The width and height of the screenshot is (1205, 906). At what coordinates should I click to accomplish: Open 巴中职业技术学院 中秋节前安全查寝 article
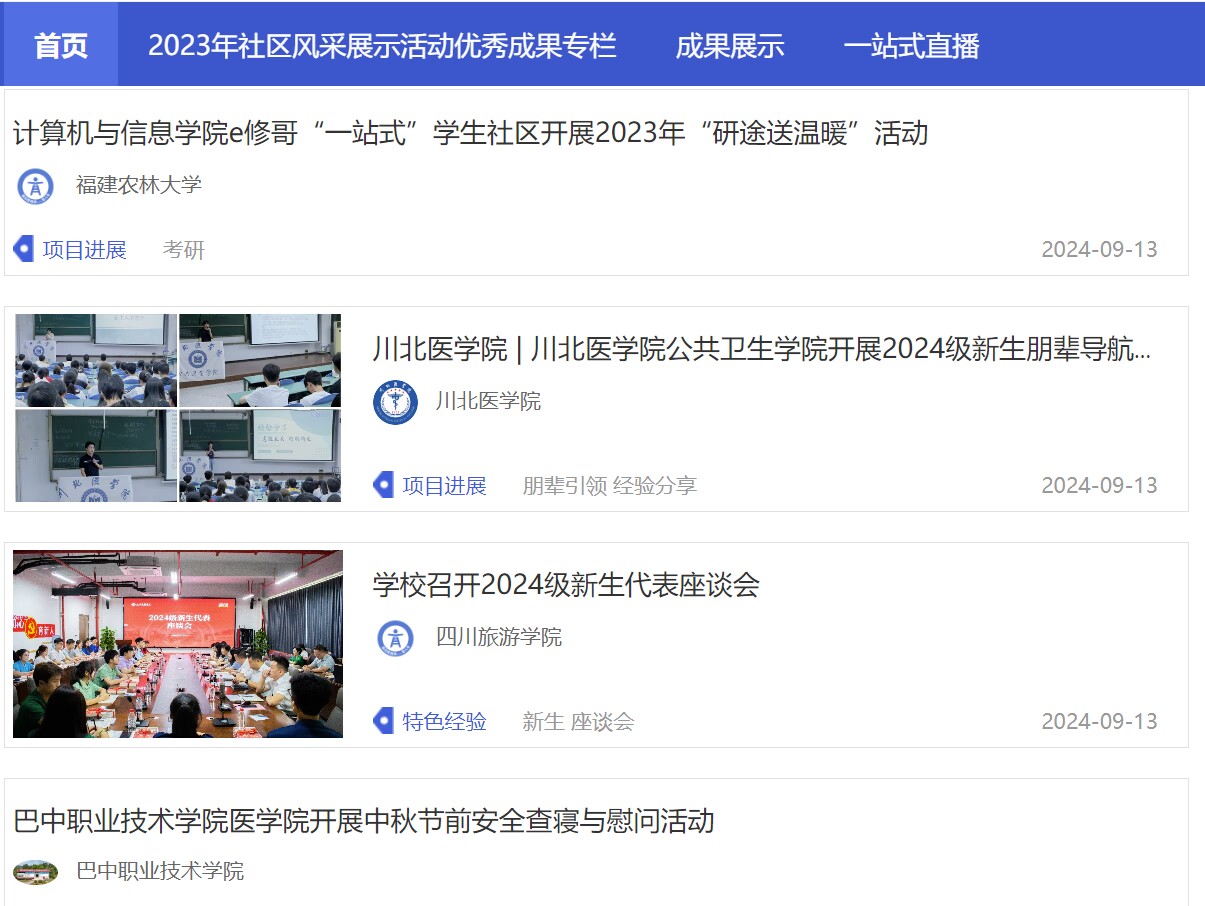(x=364, y=821)
